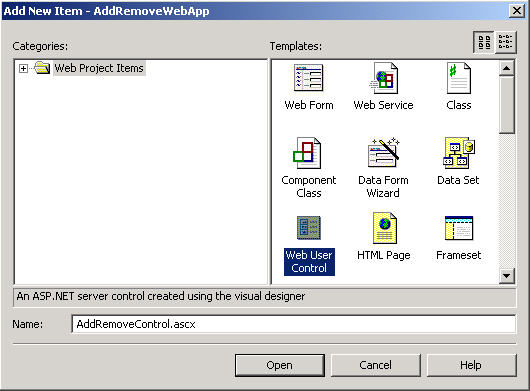Switch templates to large icons view
This screenshot has height=391, width=530.
(x=484, y=42)
